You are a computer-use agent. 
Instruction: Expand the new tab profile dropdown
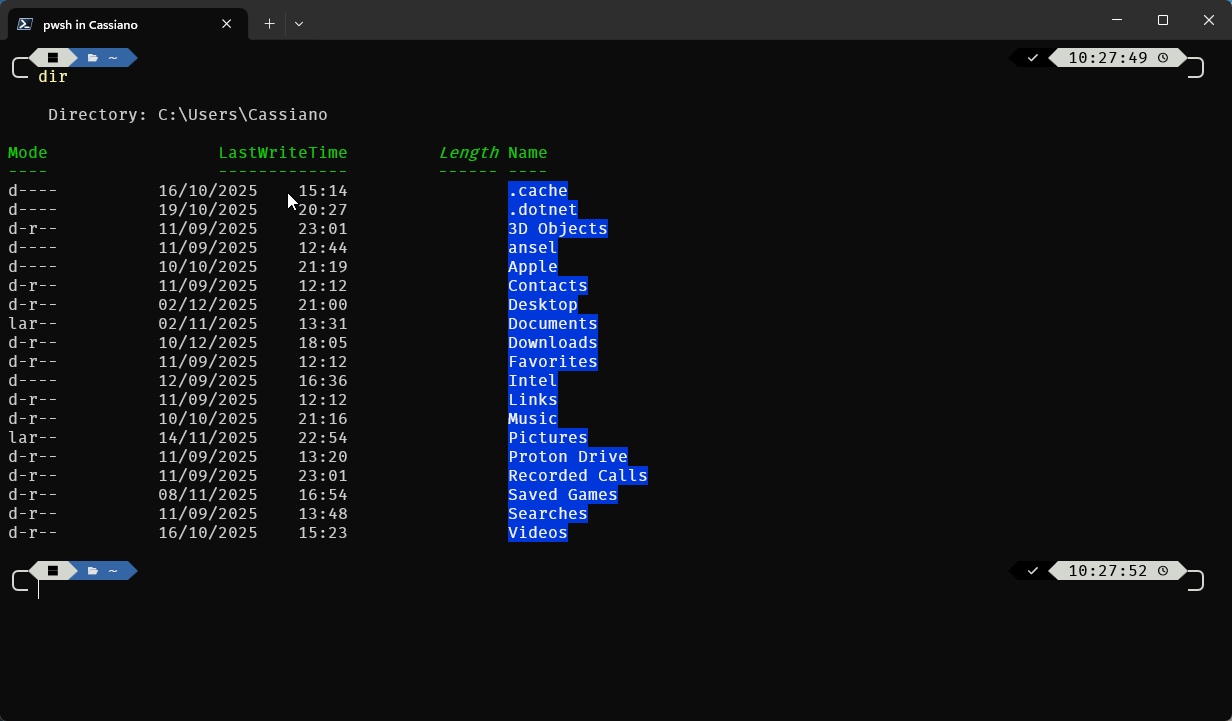298,24
